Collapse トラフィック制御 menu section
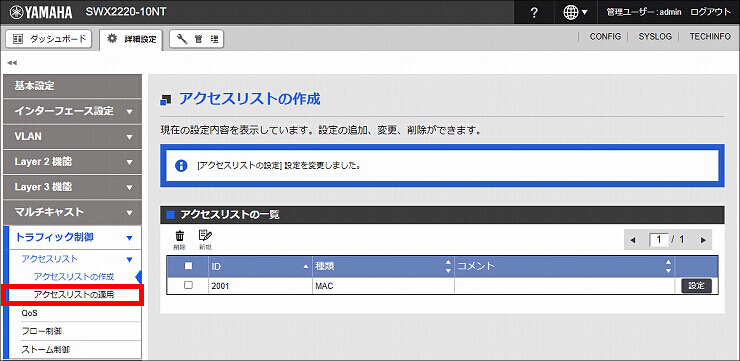This screenshot has height=361, width=740. click(72, 237)
